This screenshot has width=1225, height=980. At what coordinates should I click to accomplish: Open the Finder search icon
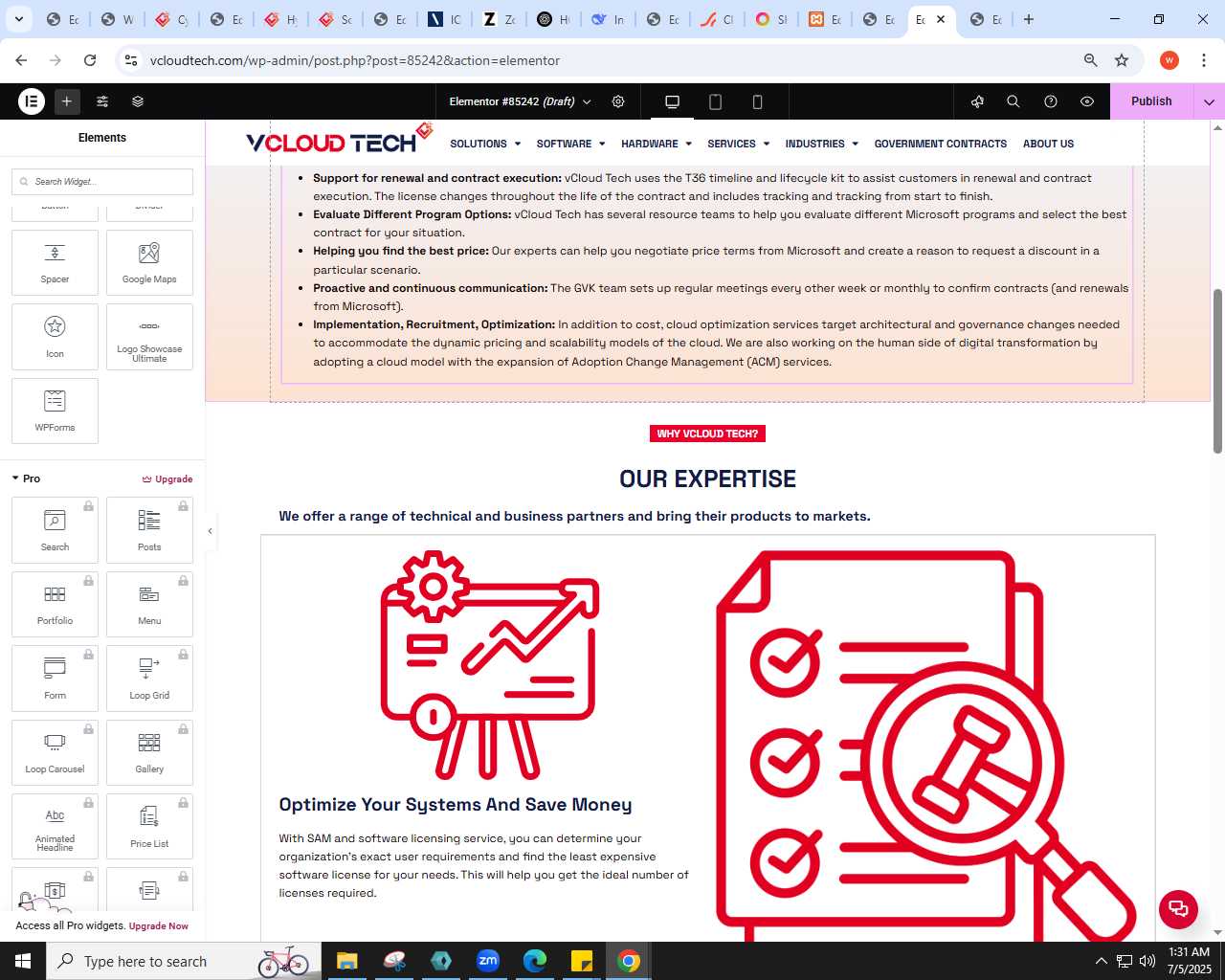coord(1013,101)
